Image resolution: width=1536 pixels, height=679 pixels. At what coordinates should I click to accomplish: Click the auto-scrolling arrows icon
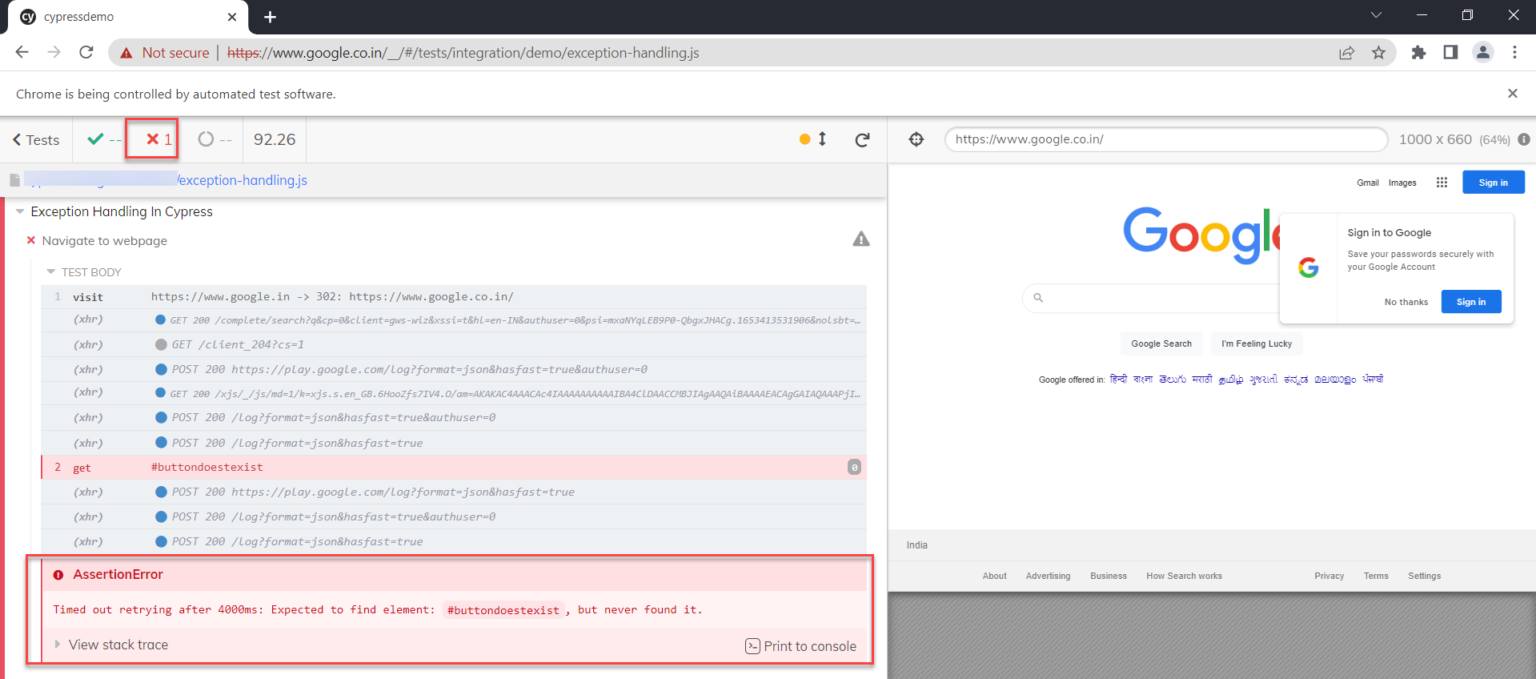click(x=822, y=140)
